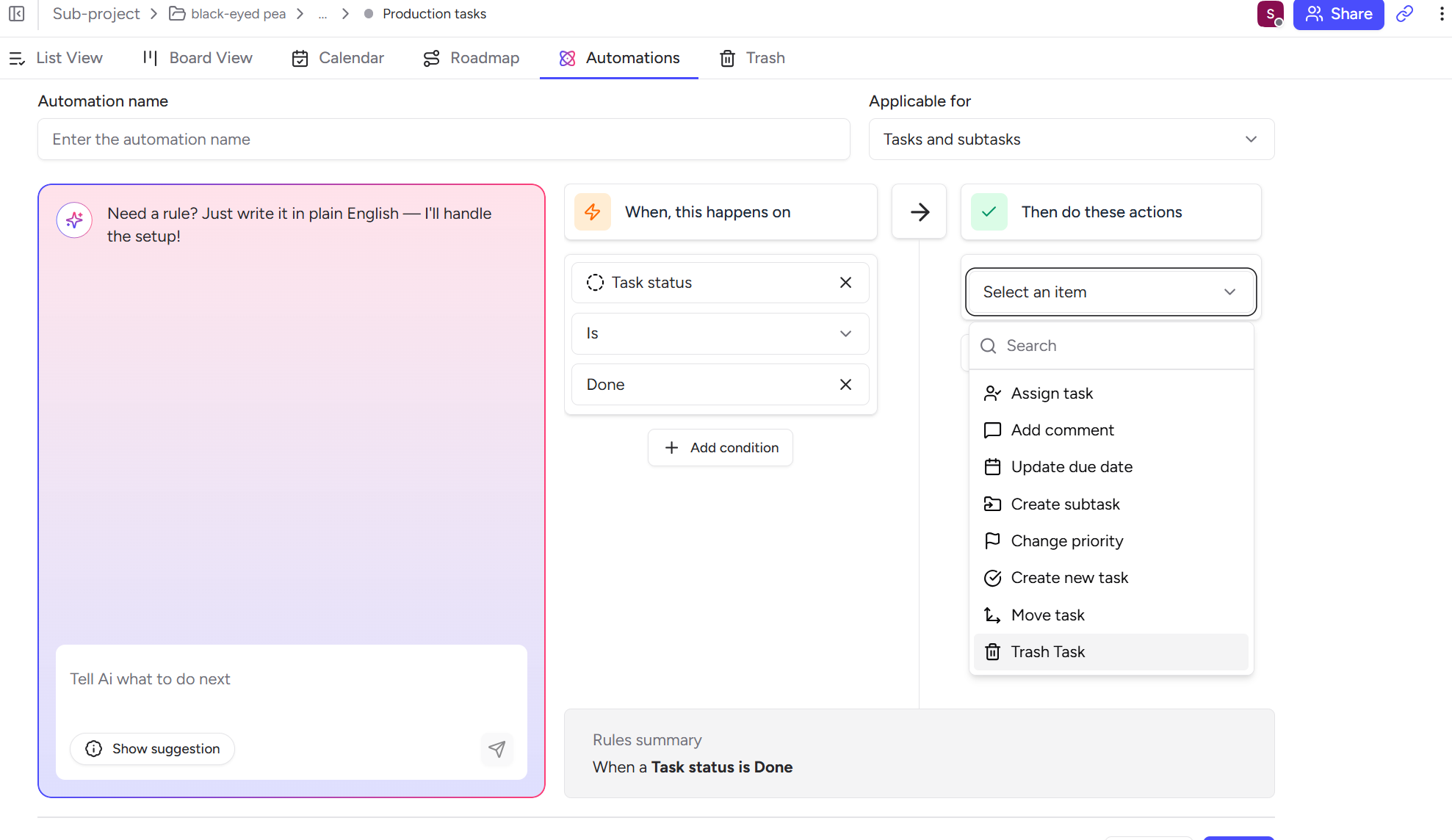Collapse the sidebar panel icon
The image size is (1452, 840).
[x=16, y=14]
